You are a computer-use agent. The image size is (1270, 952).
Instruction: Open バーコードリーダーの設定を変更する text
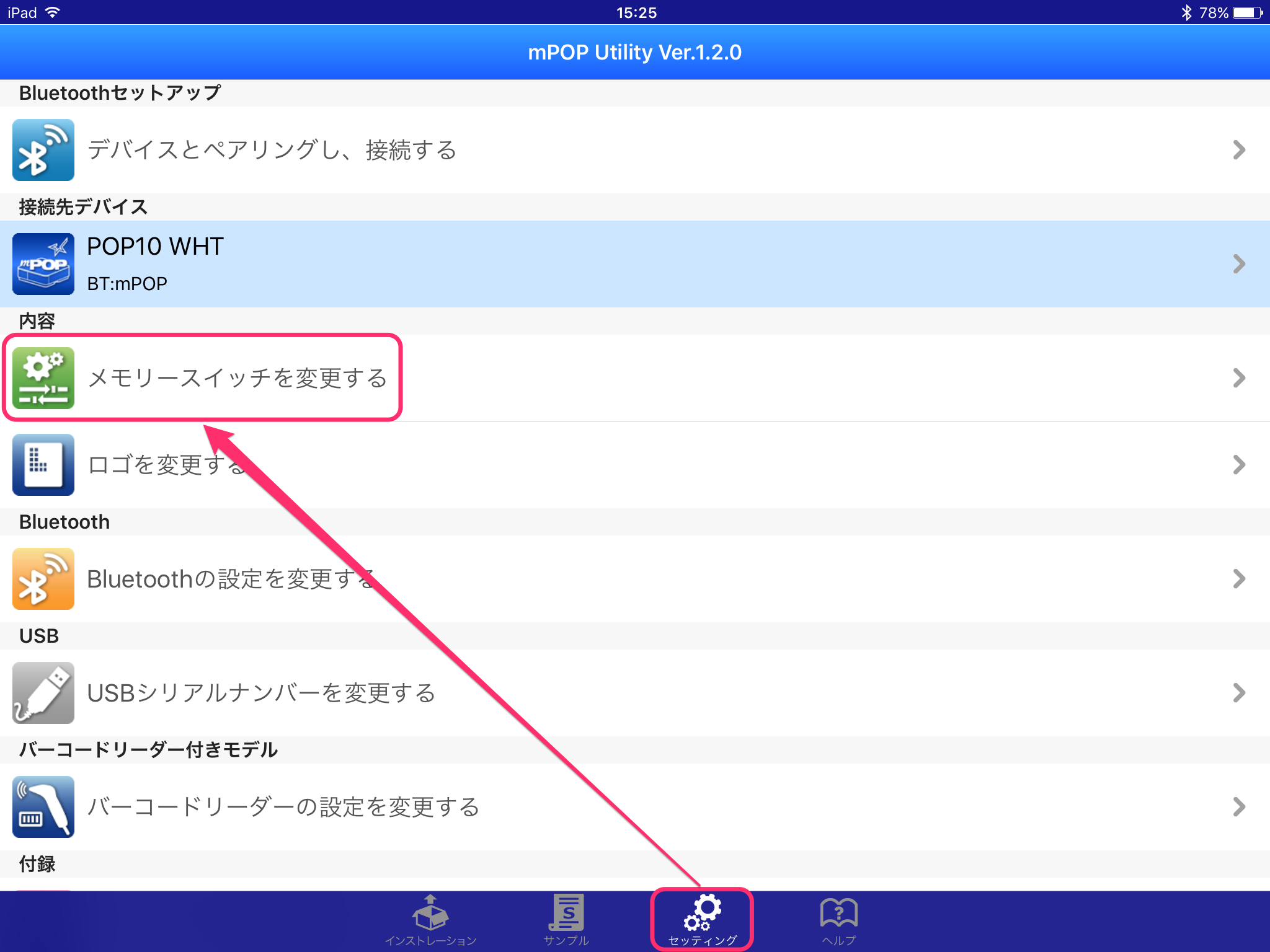(283, 807)
